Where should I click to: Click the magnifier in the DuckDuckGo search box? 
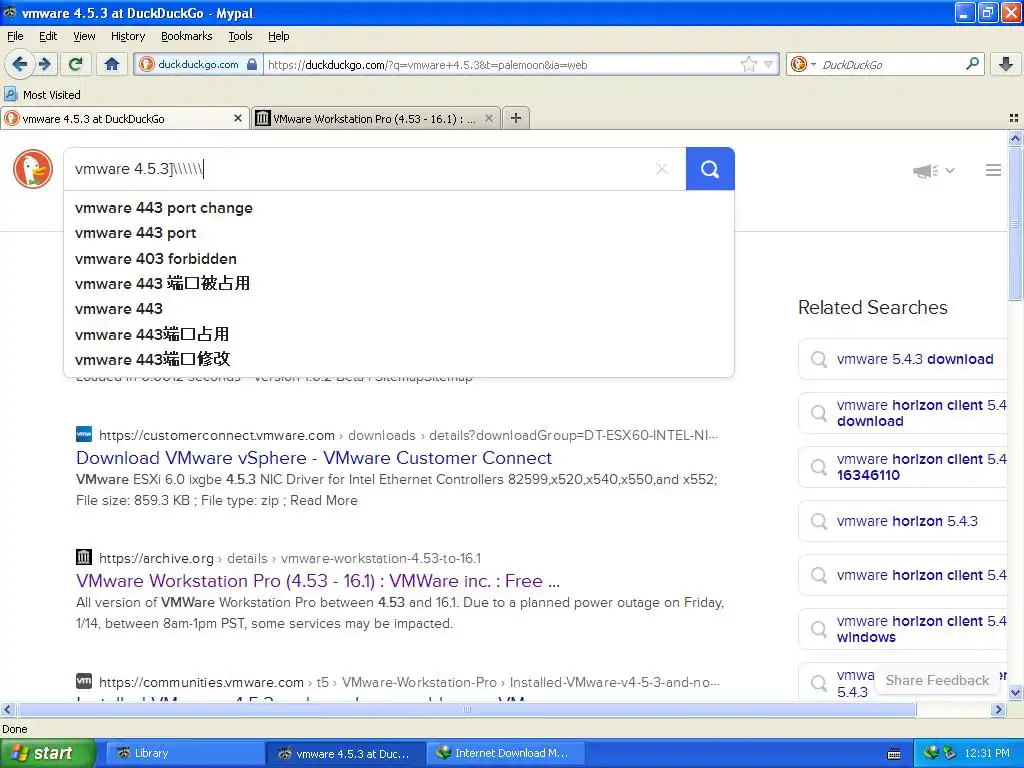[x=972, y=64]
